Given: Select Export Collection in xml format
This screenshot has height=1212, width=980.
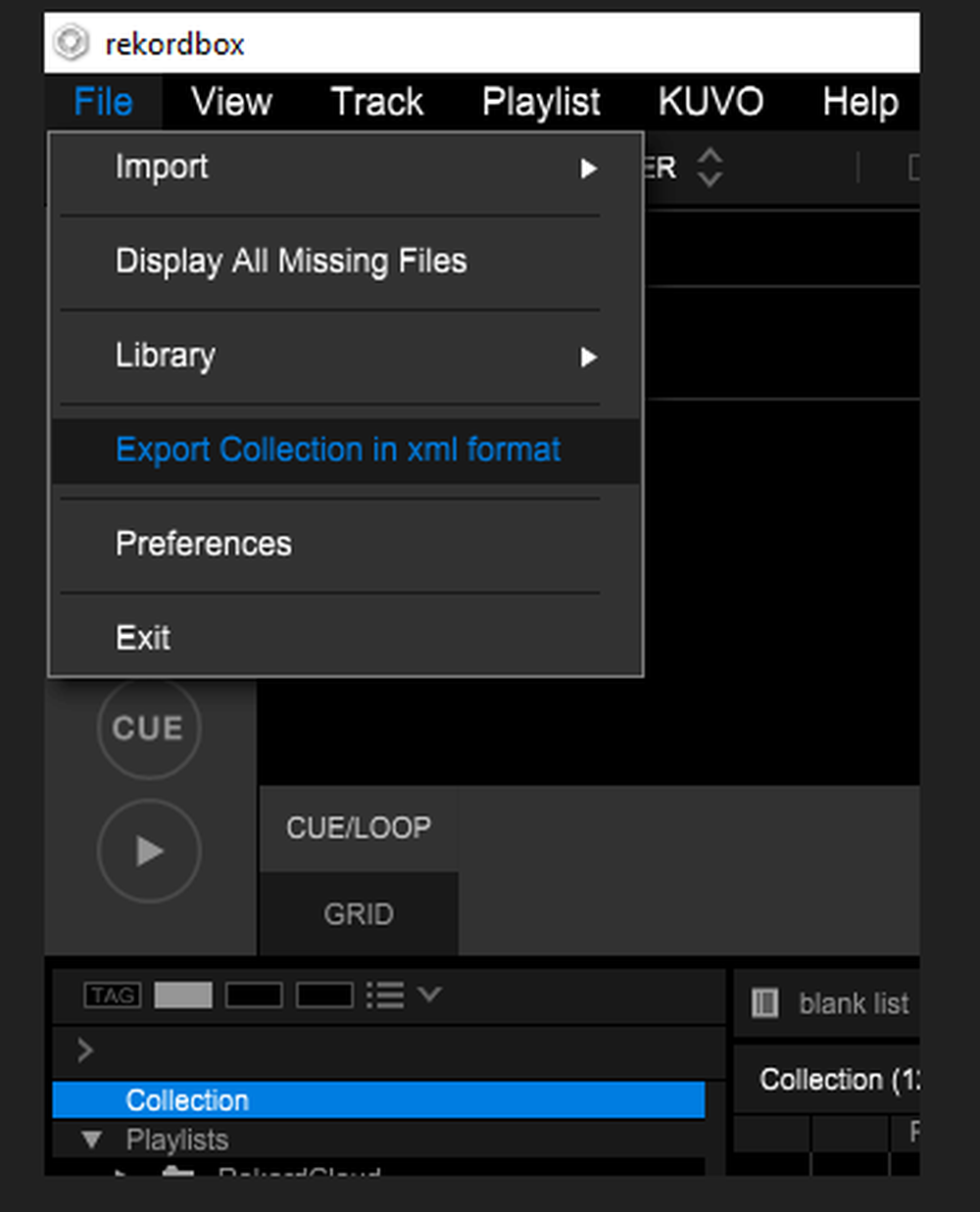Looking at the screenshot, I should 346,451.
